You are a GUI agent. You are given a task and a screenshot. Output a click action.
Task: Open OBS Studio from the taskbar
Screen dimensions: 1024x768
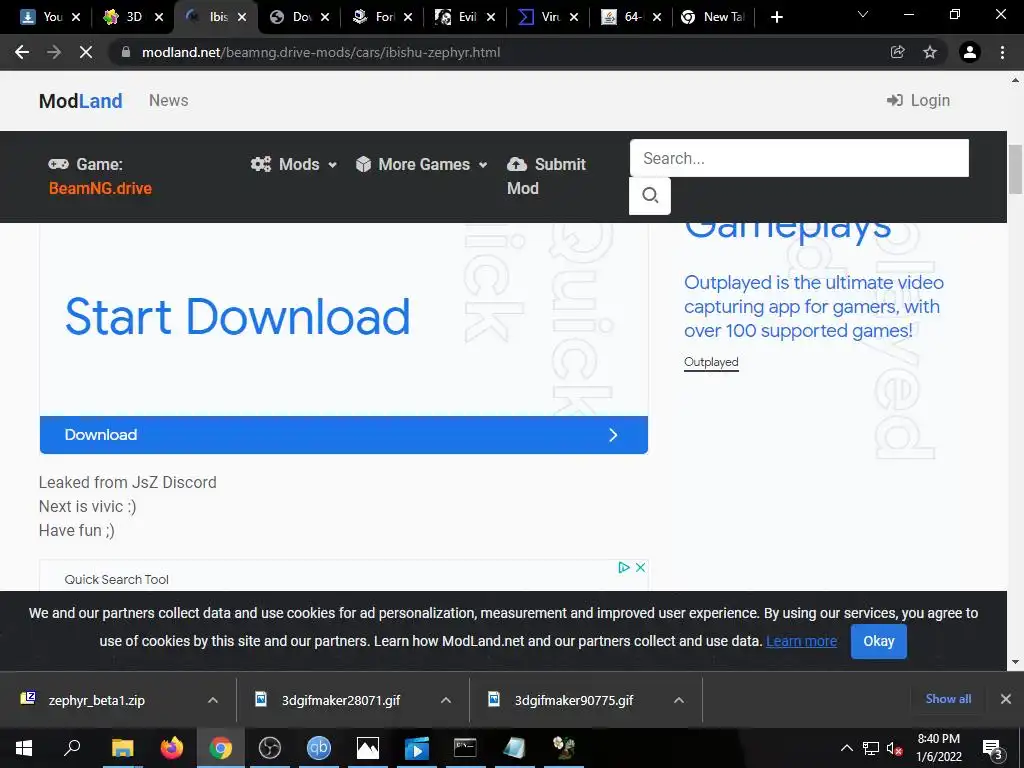[270, 748]
